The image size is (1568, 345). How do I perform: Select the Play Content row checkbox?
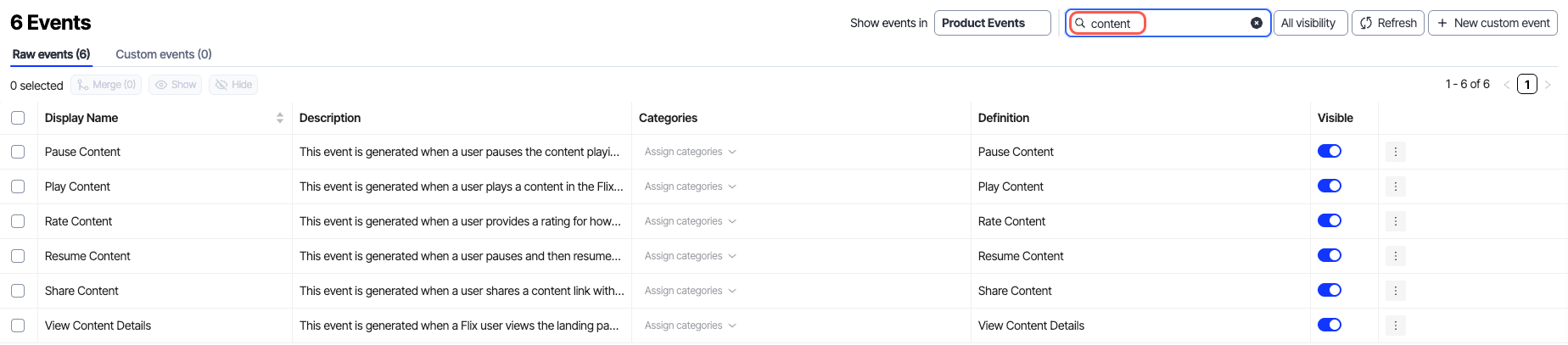click(18, 186)
